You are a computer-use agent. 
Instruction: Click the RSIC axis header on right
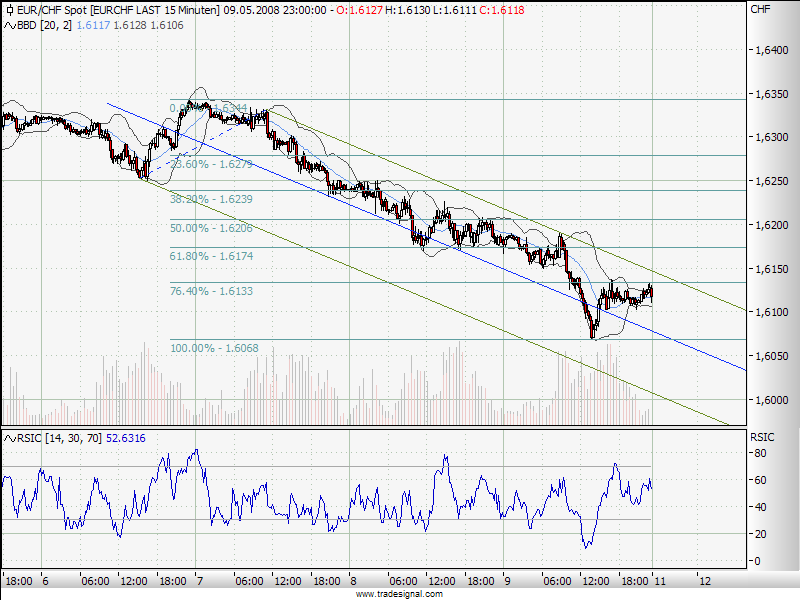(762, 437)
